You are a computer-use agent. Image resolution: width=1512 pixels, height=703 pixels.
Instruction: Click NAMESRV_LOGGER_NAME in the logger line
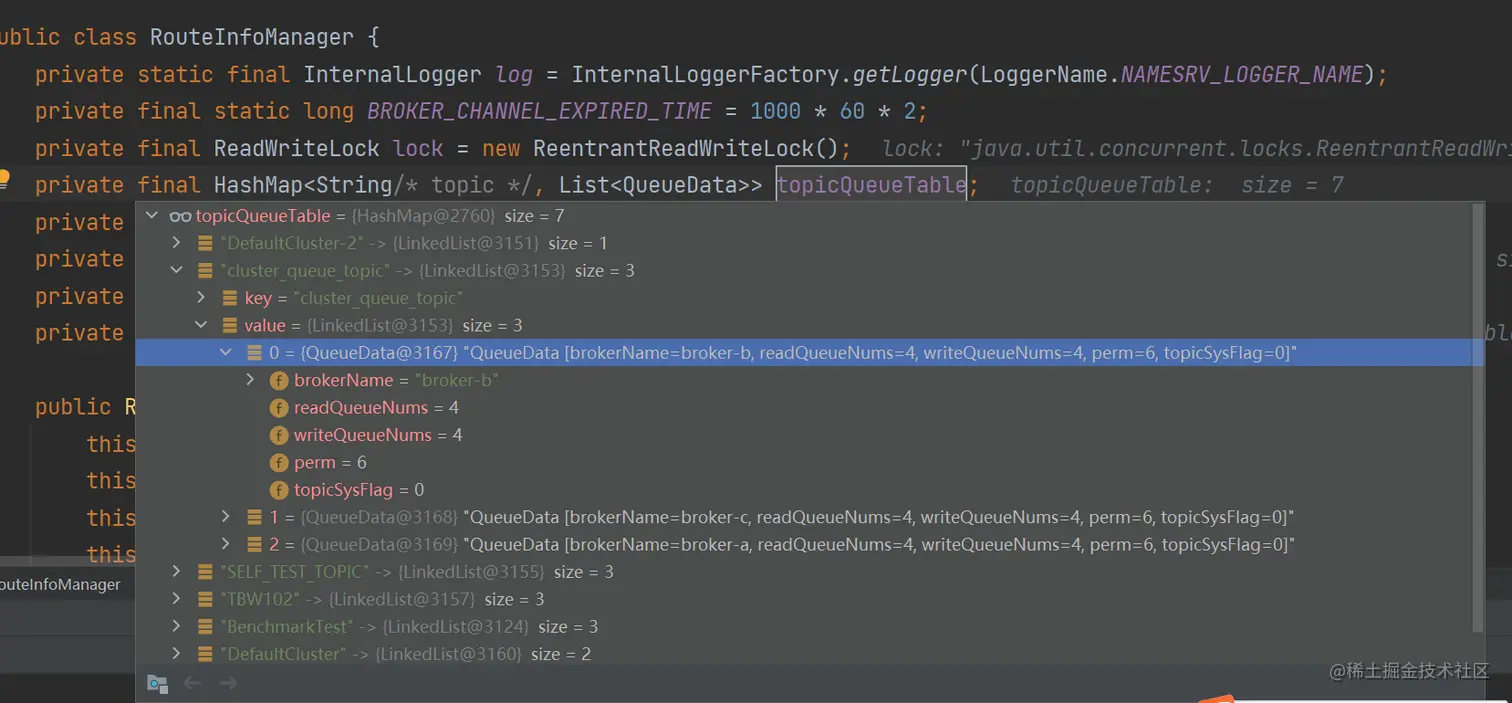(1241, 74)
